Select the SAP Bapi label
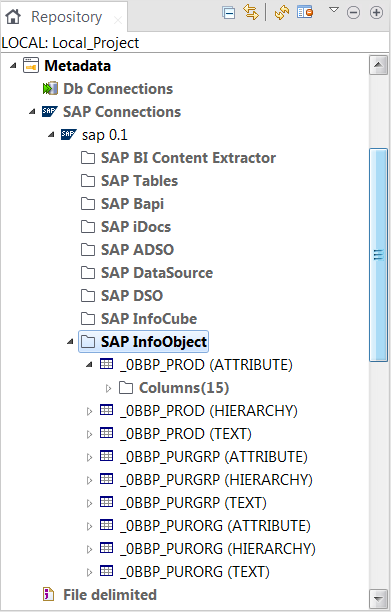The image size is (391, 612). [x=132, y=204]
